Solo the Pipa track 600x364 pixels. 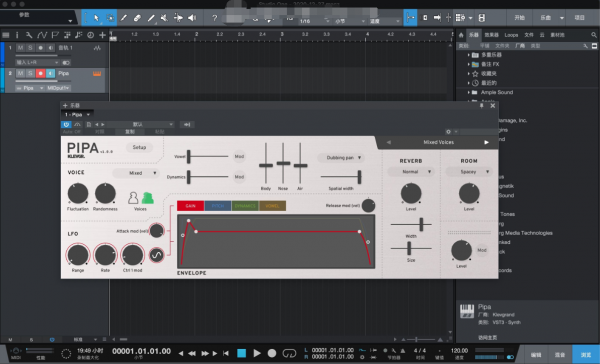tap(30, 73)
